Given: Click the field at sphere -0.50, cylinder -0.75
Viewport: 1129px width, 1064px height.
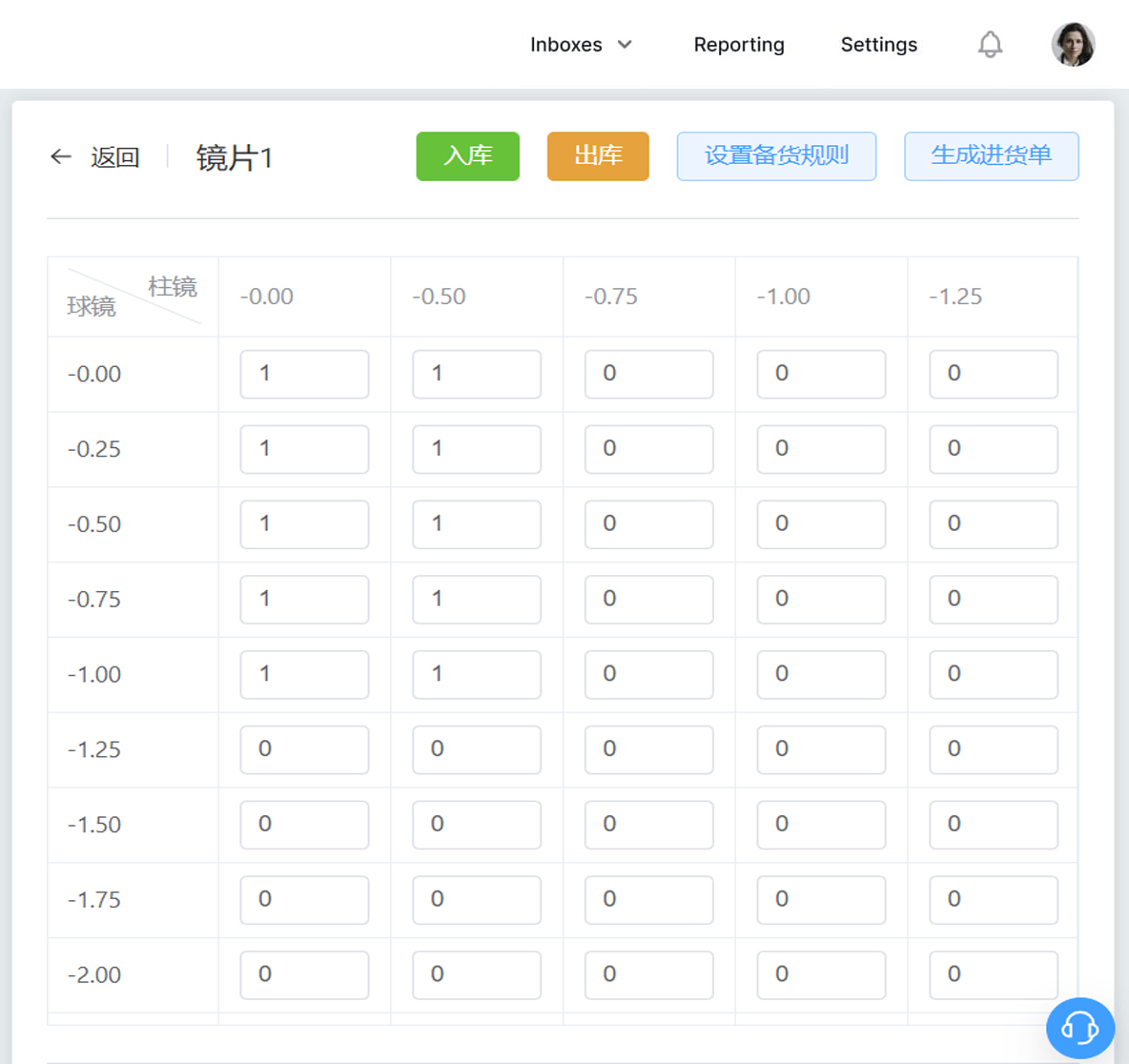Looking at the screenshot, I should click(x=648, y=524).
